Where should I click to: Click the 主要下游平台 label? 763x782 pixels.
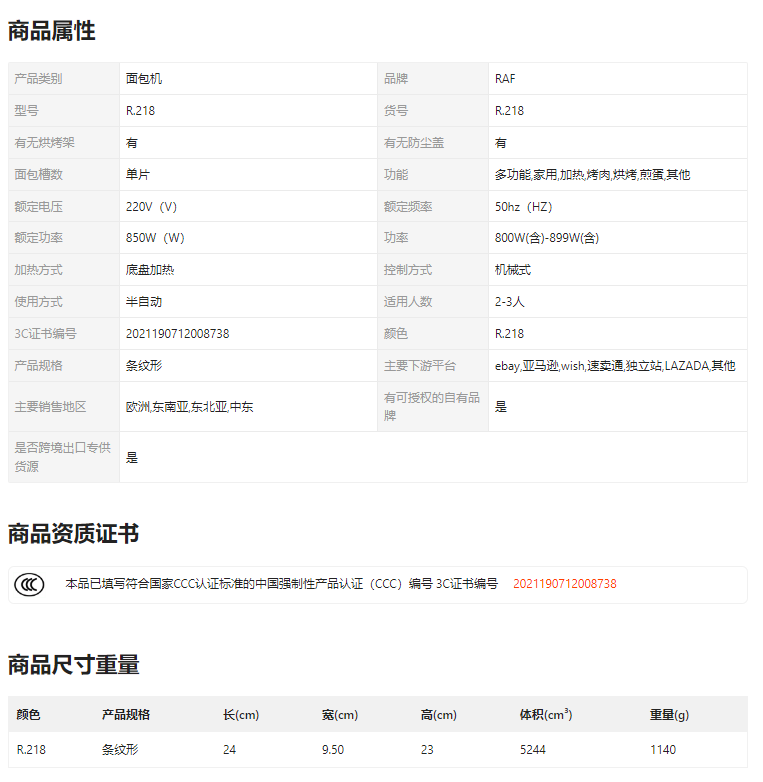[x=420, y=366]
